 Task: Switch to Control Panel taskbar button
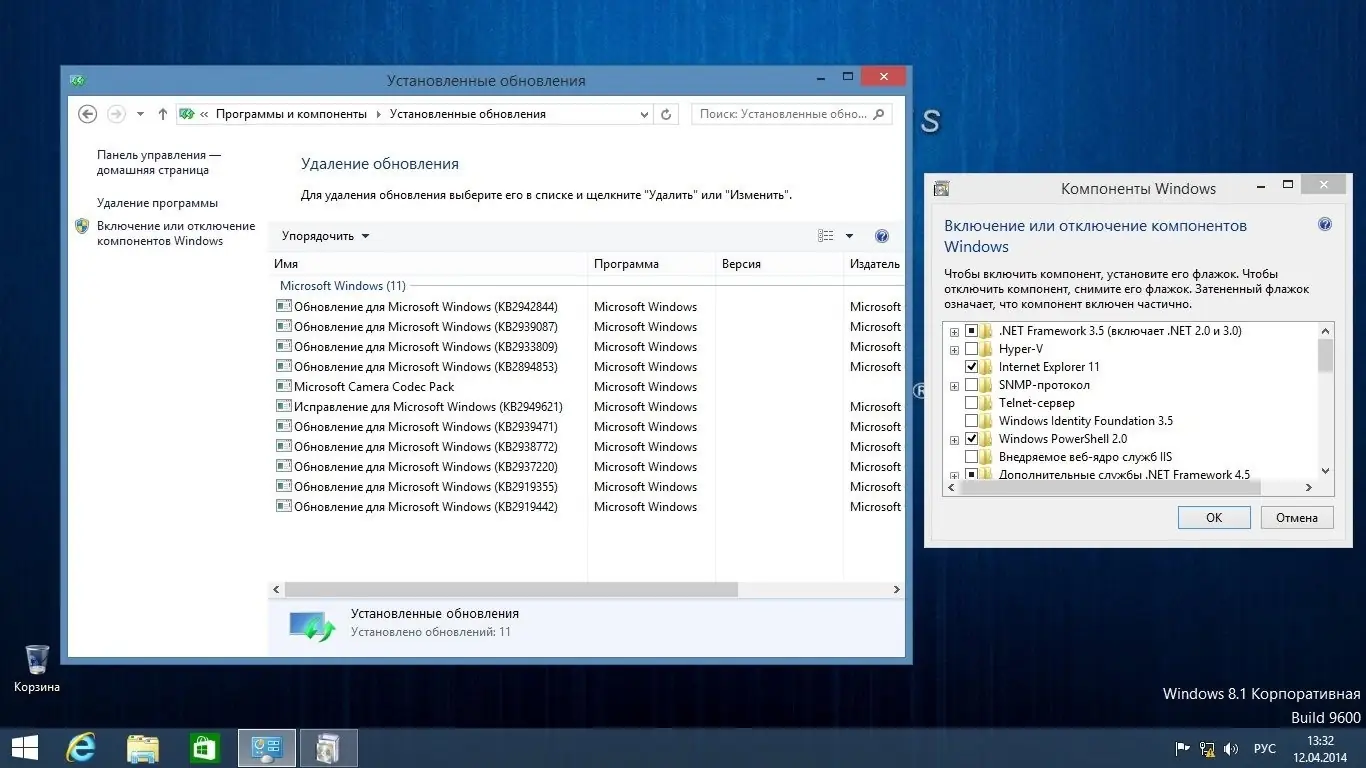[267, 748]
